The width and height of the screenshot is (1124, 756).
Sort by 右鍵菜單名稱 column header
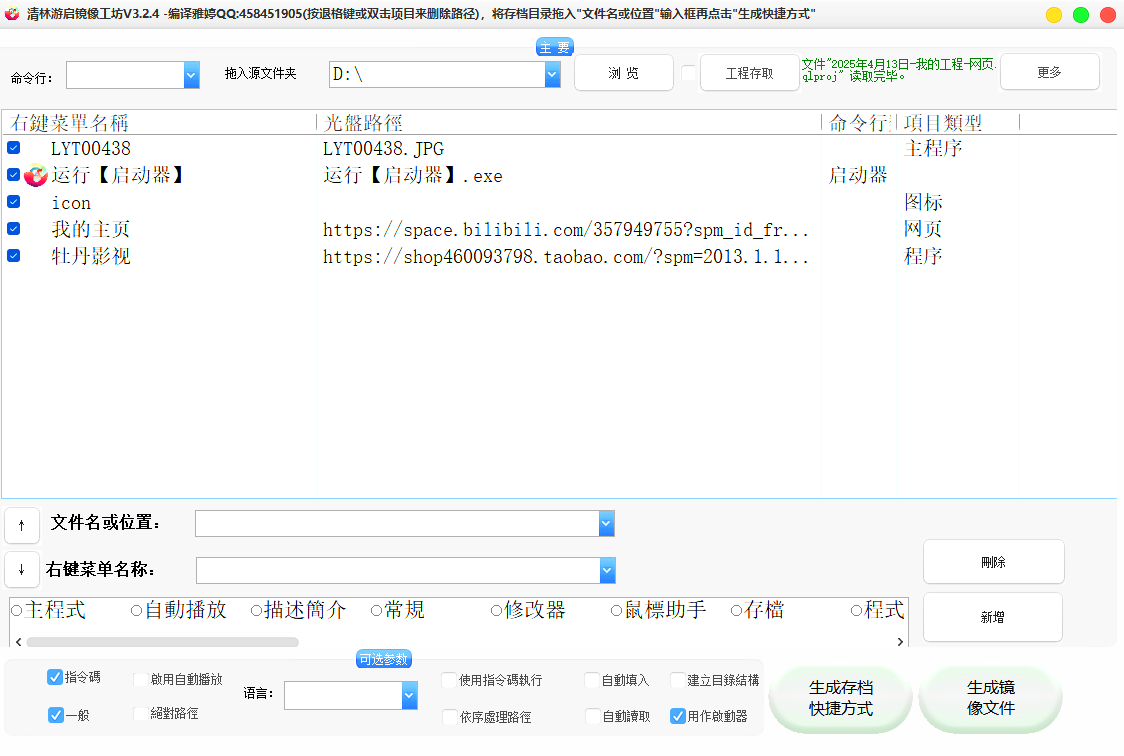159,123
